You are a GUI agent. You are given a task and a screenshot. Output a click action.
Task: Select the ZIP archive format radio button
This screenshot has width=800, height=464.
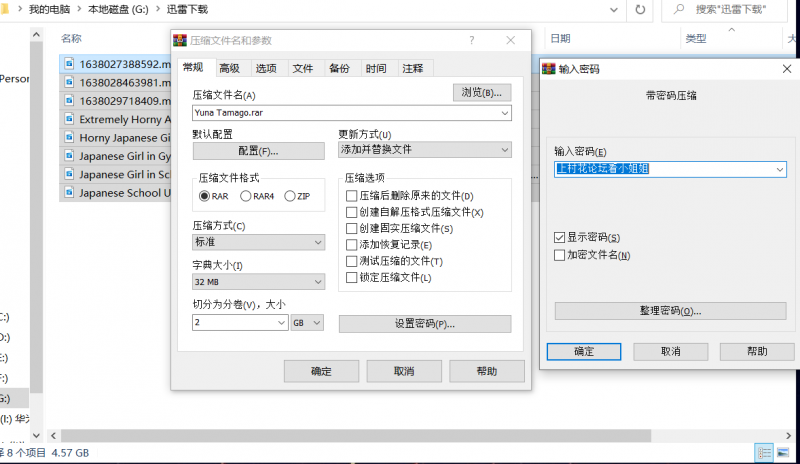pos(291,196)
